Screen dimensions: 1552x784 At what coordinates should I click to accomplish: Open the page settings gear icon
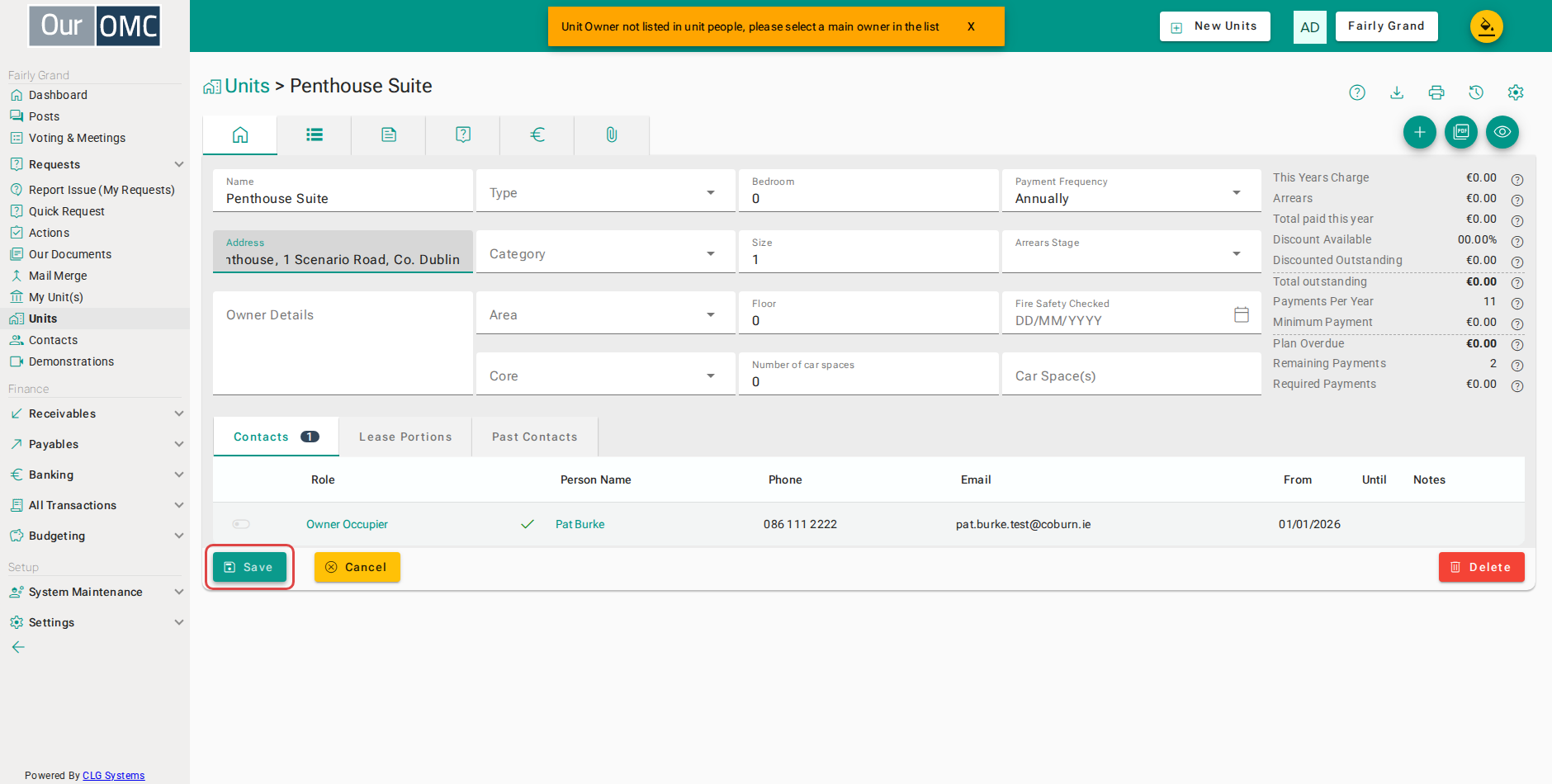click(1516, 92)
